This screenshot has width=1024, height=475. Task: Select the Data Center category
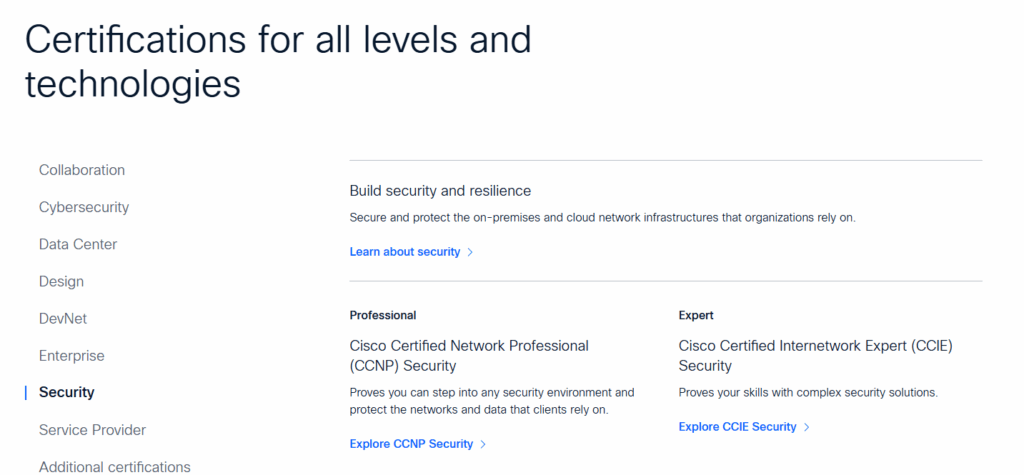[x=78, y=244]
